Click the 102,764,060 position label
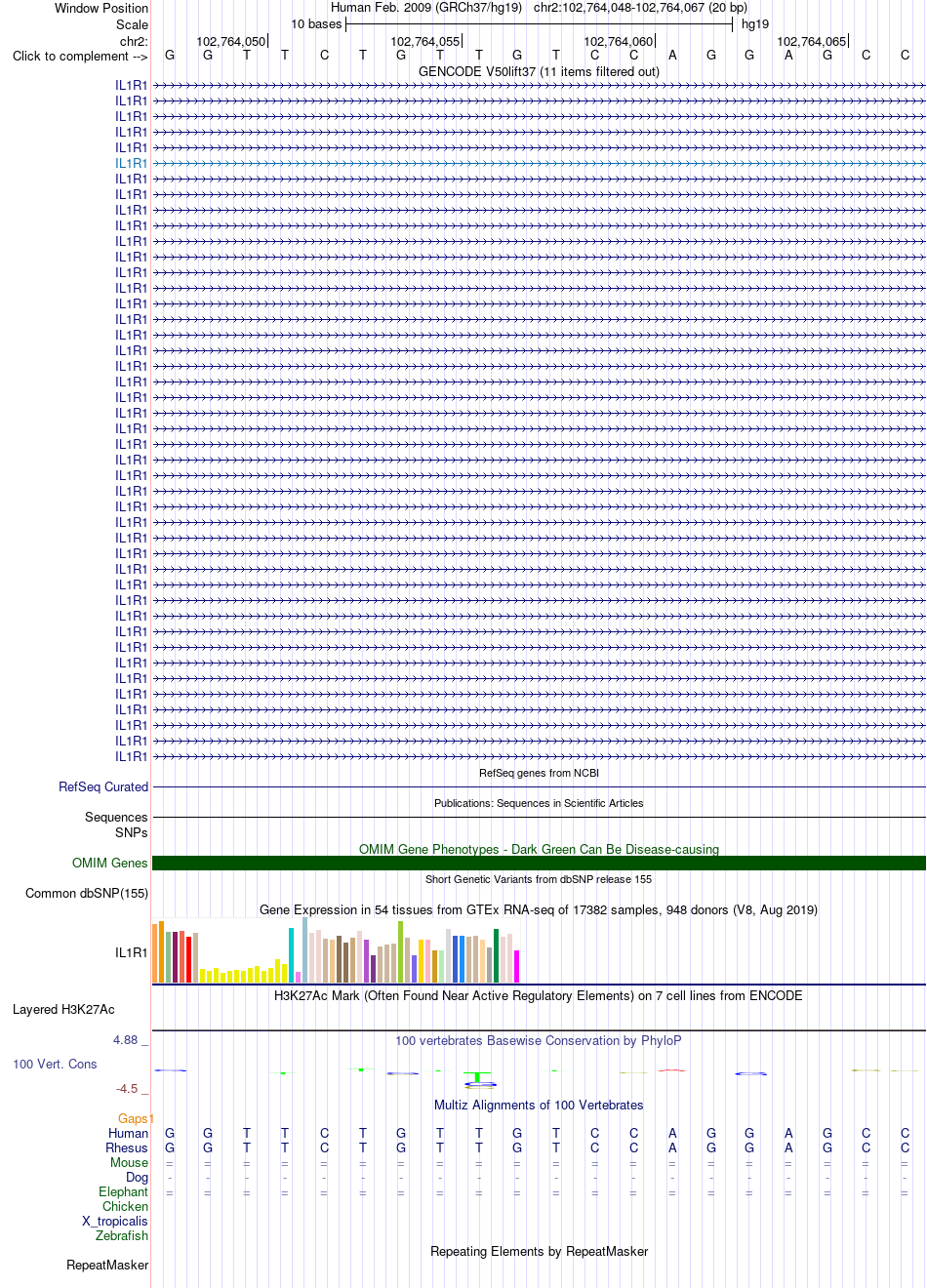927x1288 pixels. pos(618,42)
